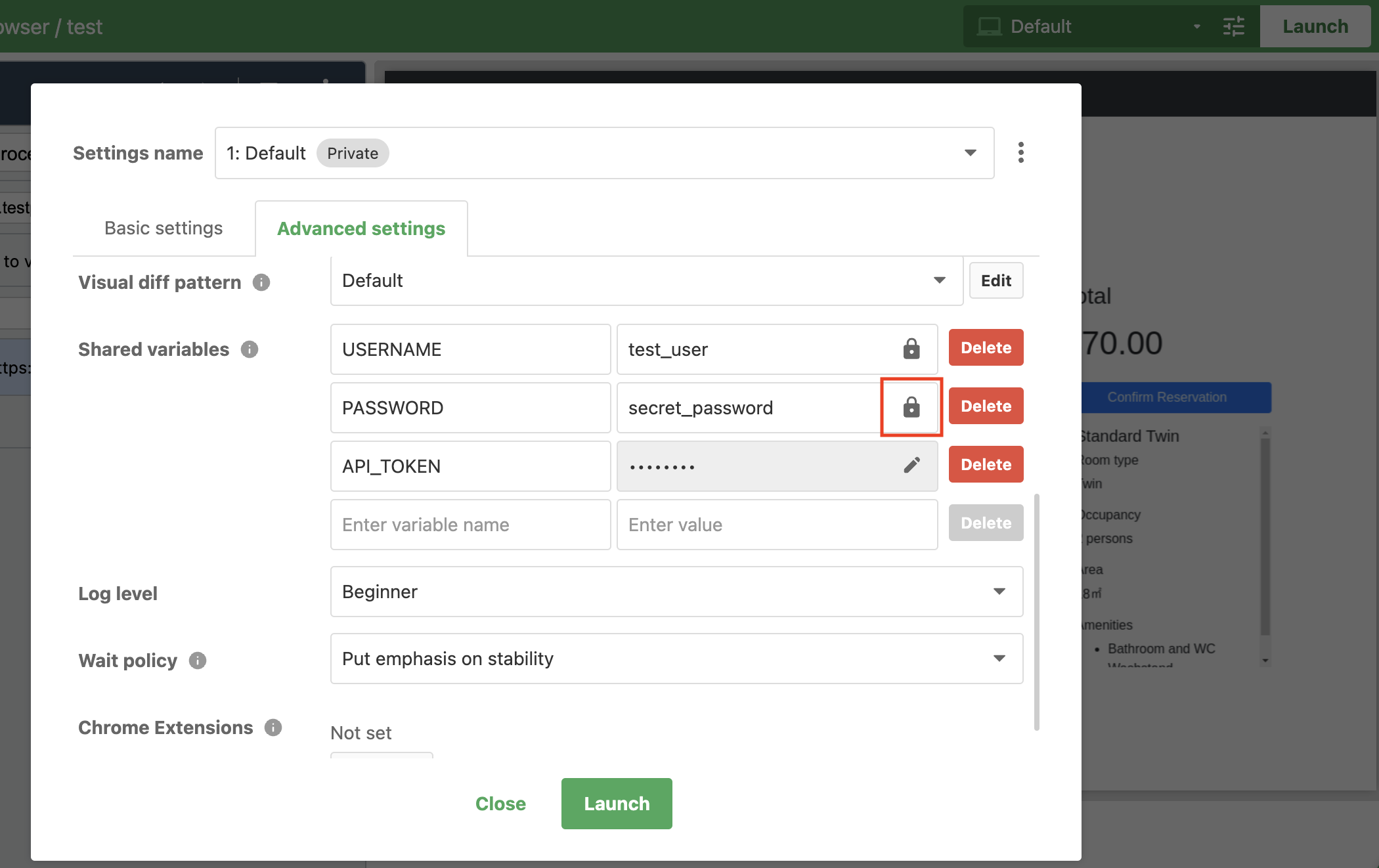Open the three-dot menu beside settings name
Viewport: 1379px width, 868px height.
1020,152
